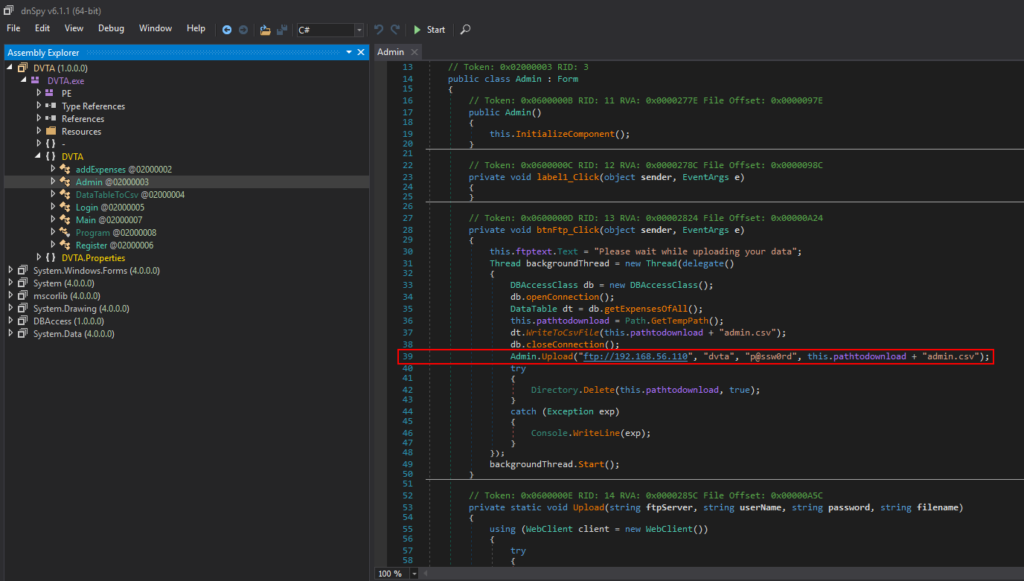Collapse the DVTA namespace node
Screen dimensions: 1024x581
point(36,156)
